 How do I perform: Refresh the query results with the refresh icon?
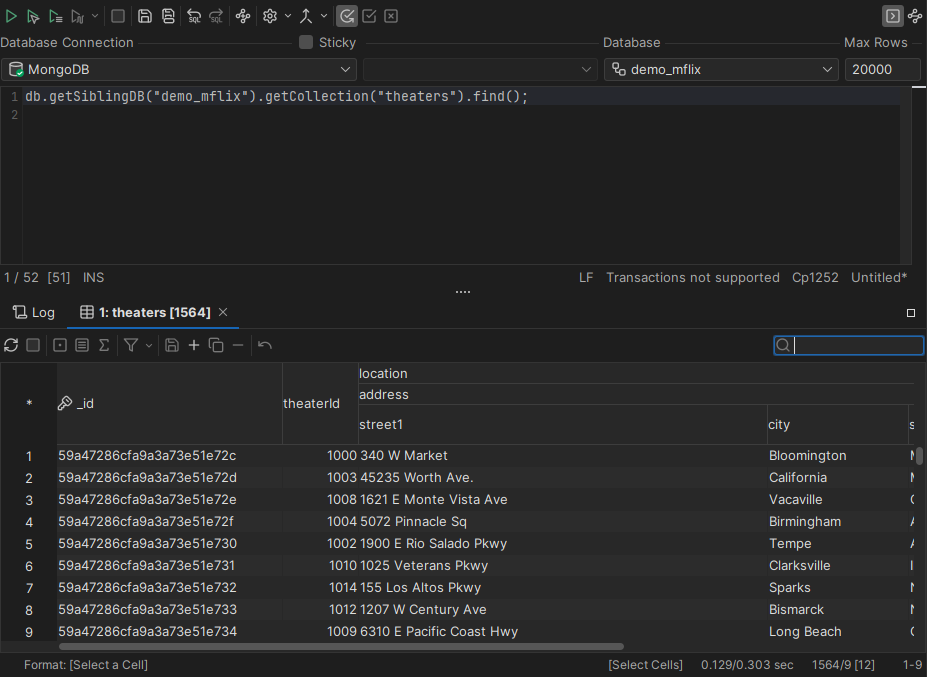click(x=12, y=345)
